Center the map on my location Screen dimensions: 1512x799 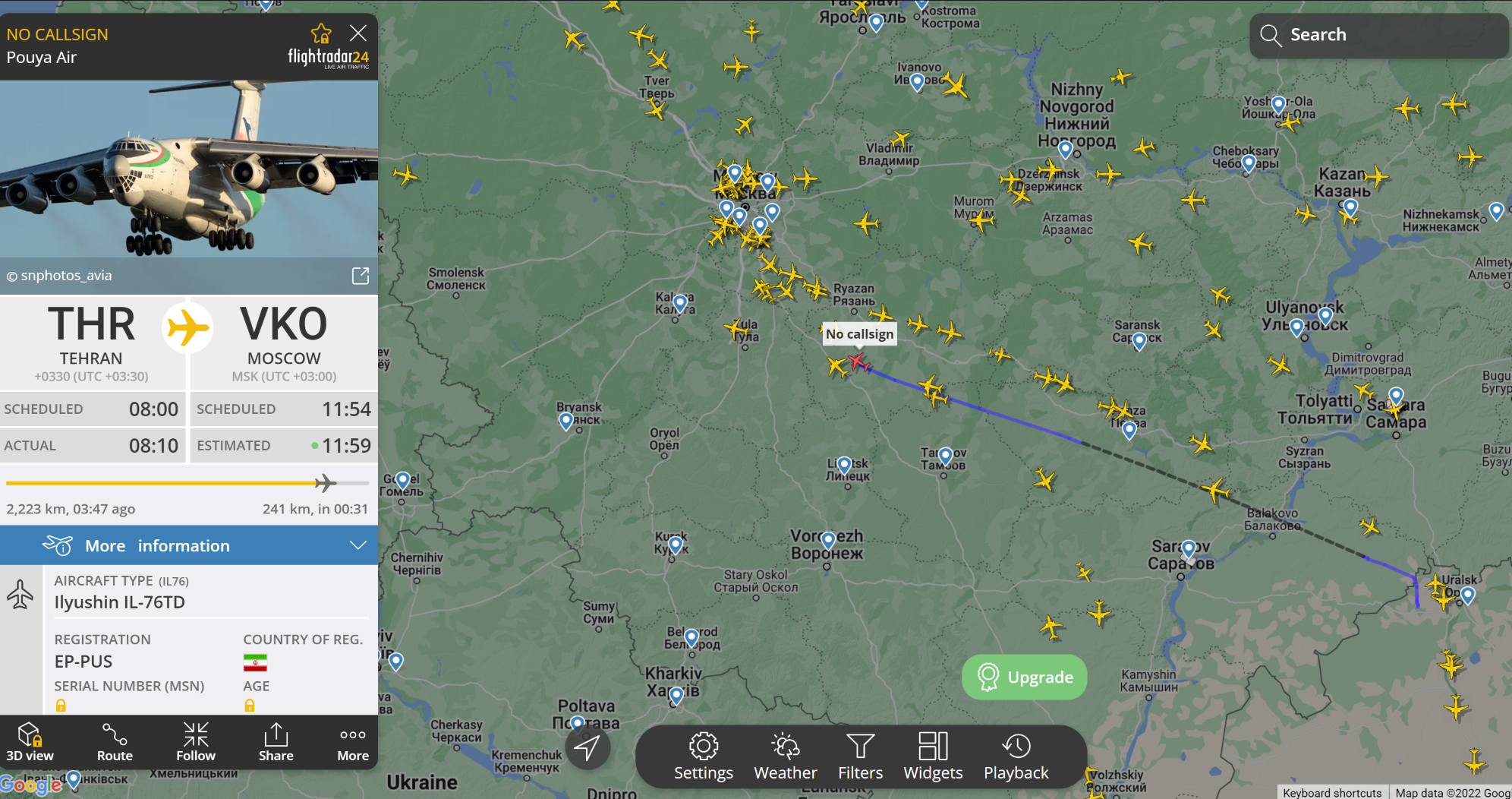[587, 747]
